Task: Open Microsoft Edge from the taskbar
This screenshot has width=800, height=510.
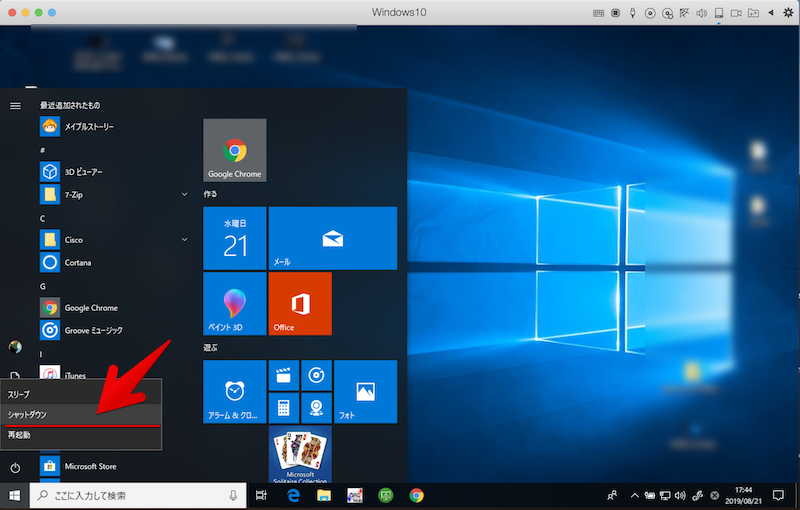Action: pos(294,495)
